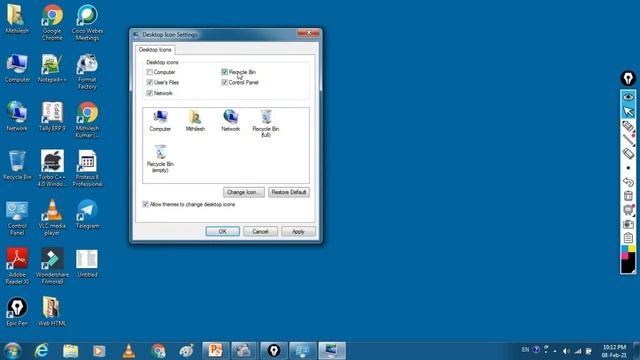Image resolution: width=640 pixels, height=360 pixels.
Task: Select Wondershare Filmora9 desktop shortcut
Action: coord(52,266)
